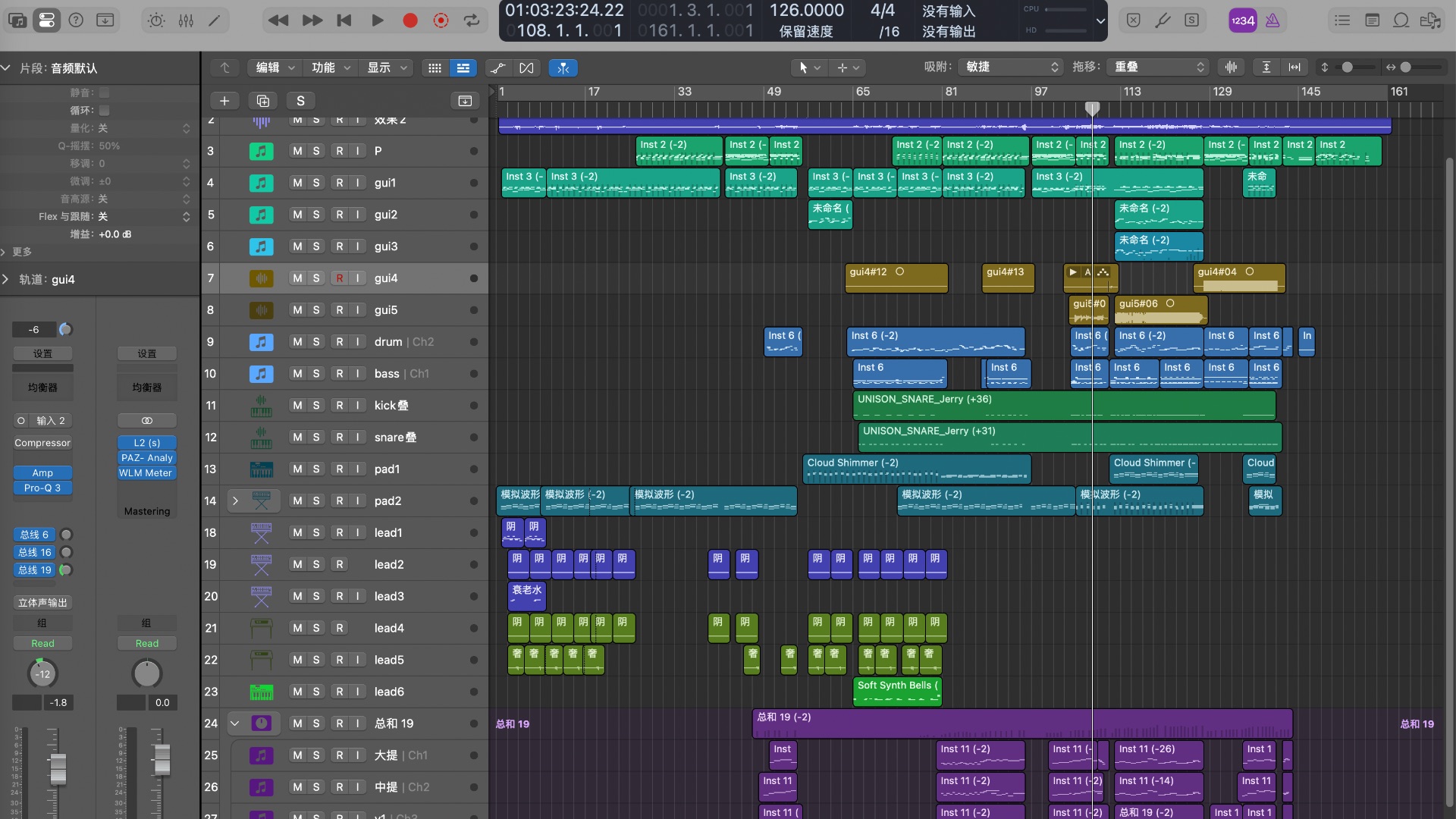The height and width of the screenshot is (819, 1456).
Task: Open the 显示 menu
Action: coord(387,67)
